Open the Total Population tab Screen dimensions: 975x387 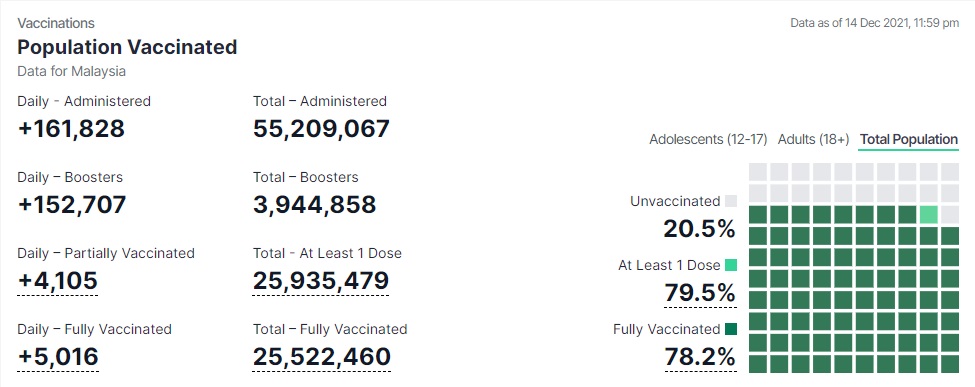point(909,139)
